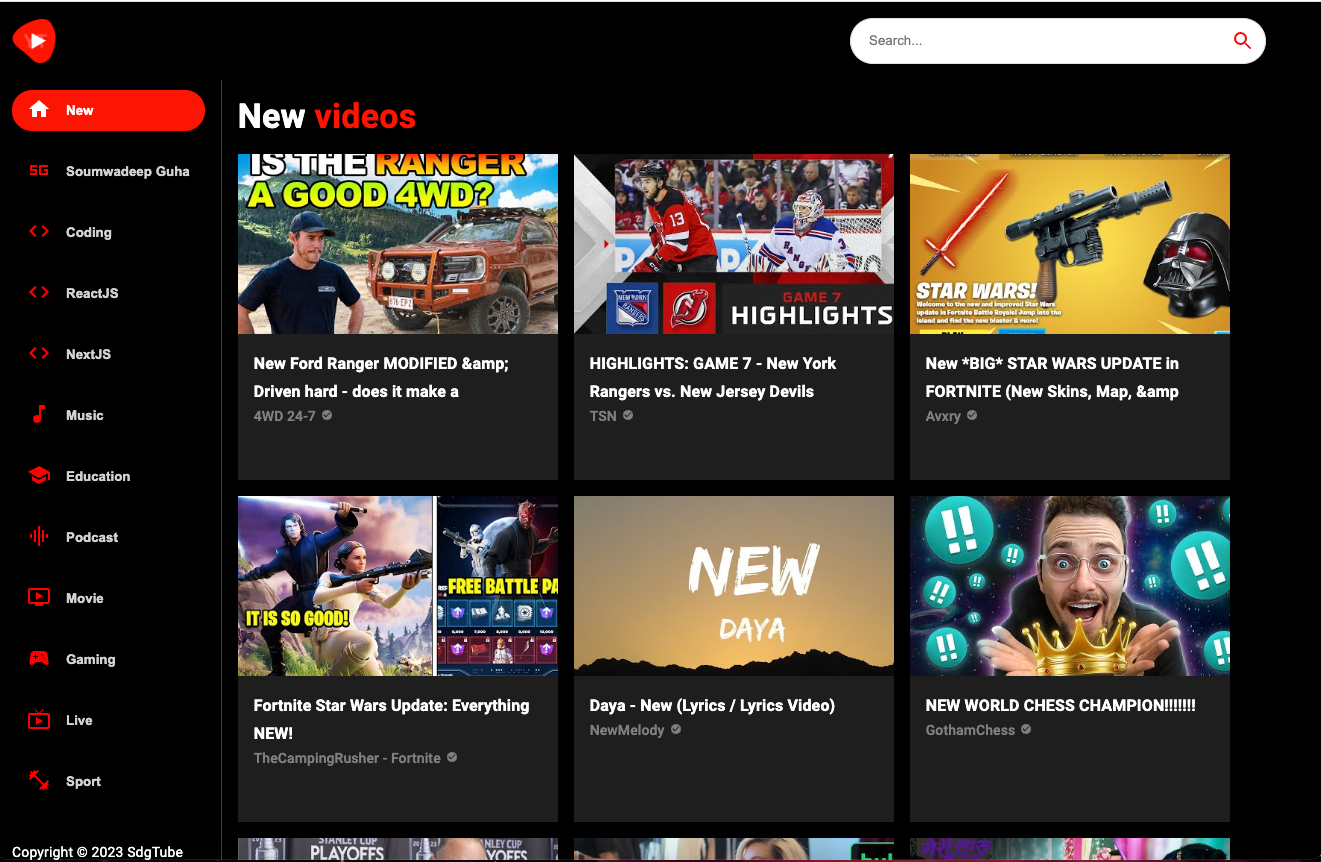1321x862 pixels.
Task: Click the SdgTube red play logo
Action: (x=34, y=41)
